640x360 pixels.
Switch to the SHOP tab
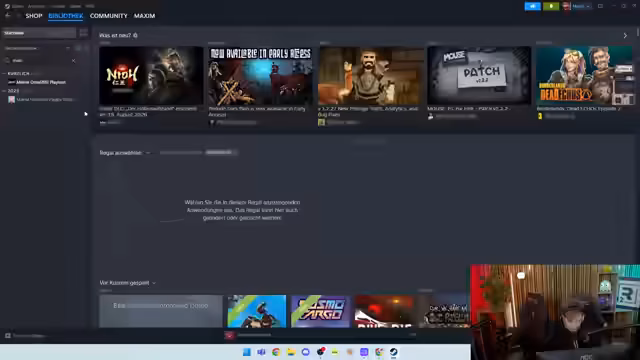pos(34,16)
